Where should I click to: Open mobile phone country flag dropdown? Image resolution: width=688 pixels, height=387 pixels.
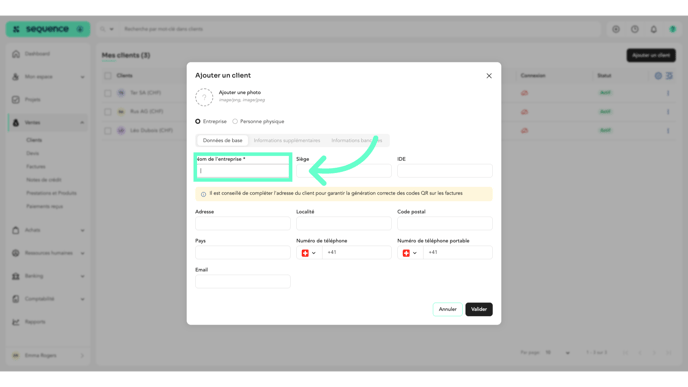(x=410, y=253)
